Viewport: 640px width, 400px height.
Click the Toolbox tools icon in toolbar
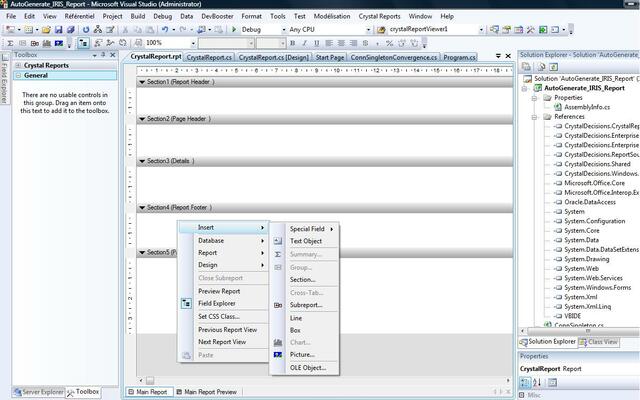pyautogui.click(x=531, y=29)
